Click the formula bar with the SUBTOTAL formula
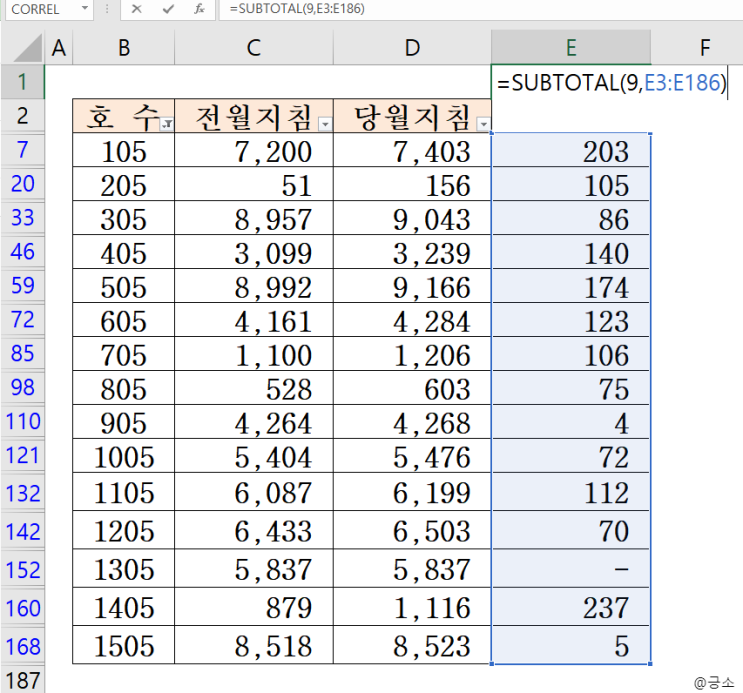Image resolution: width=743 pixels, height=693 pixels. point(480,9)
